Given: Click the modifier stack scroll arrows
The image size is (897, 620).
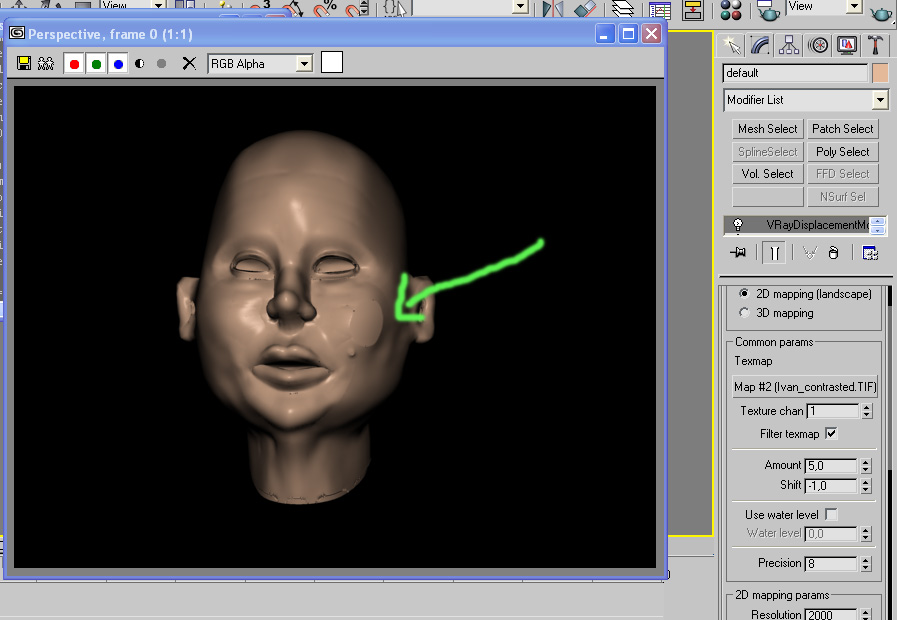Looking at the screenshot, I should 878,225.
